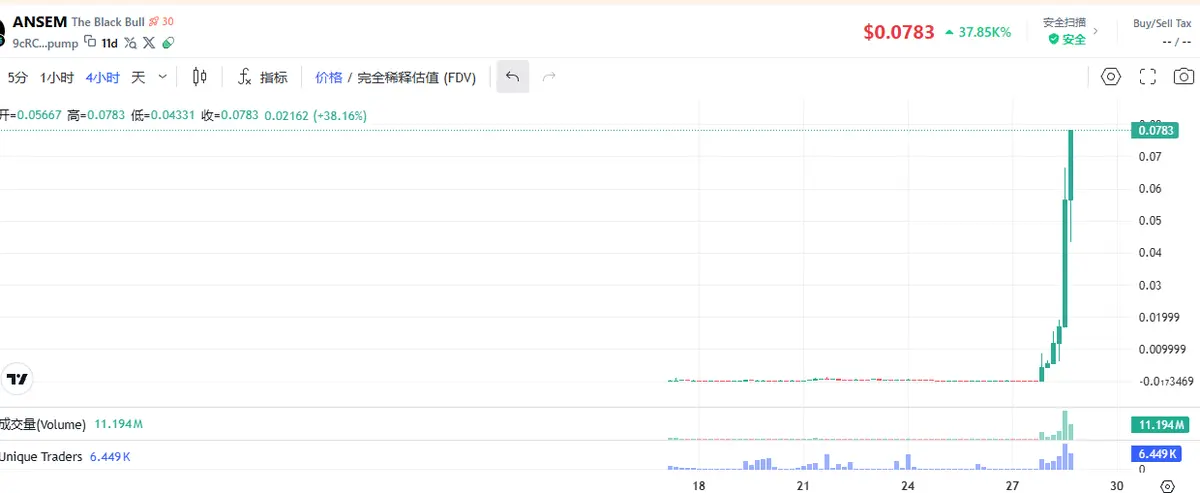Image resolution: width=1200 pixels, height=493 pixels.
Task: Click the 0.03 price axis label
Action: tap(1149, 286)
